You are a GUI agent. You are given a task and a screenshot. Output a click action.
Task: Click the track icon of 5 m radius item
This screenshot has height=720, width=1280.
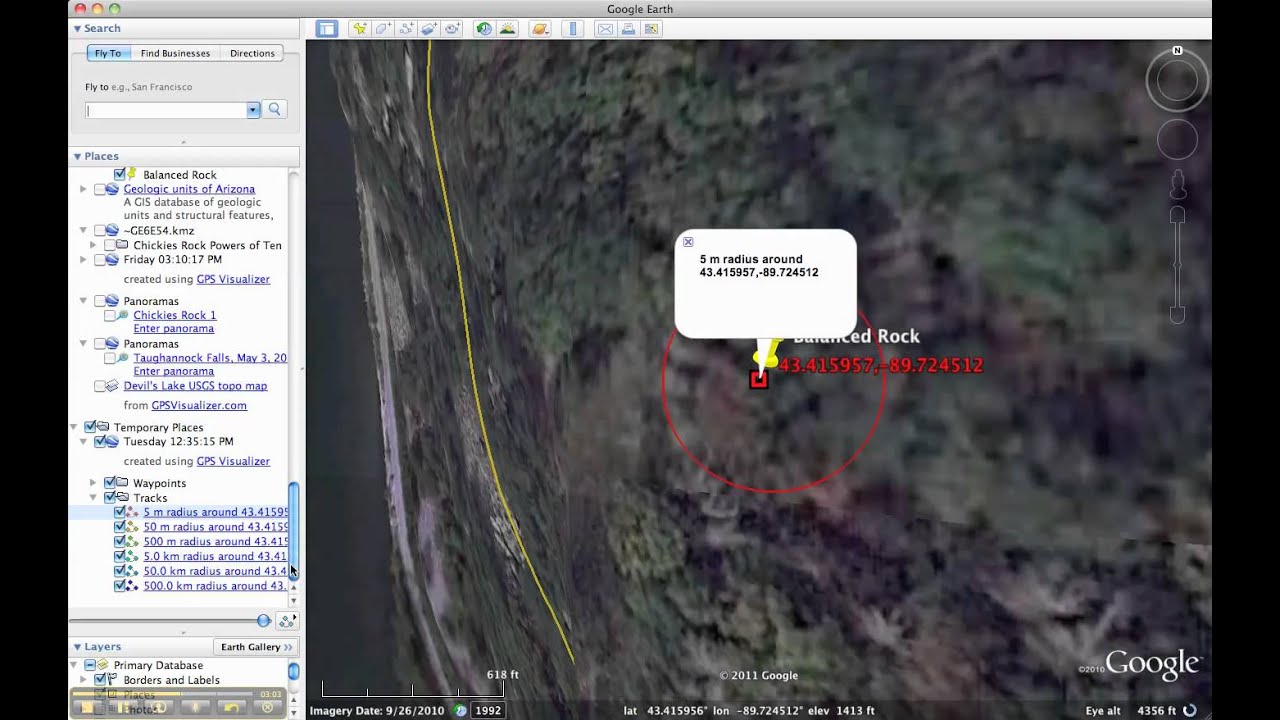point(134,512)
